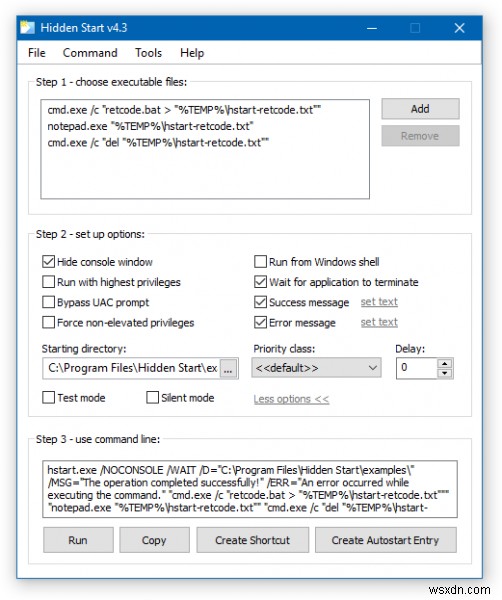Select the retcode.bat cmd.exe list entry
This screenshot has height=600, width=502.
pyautogui.click(x=184, y=110)
